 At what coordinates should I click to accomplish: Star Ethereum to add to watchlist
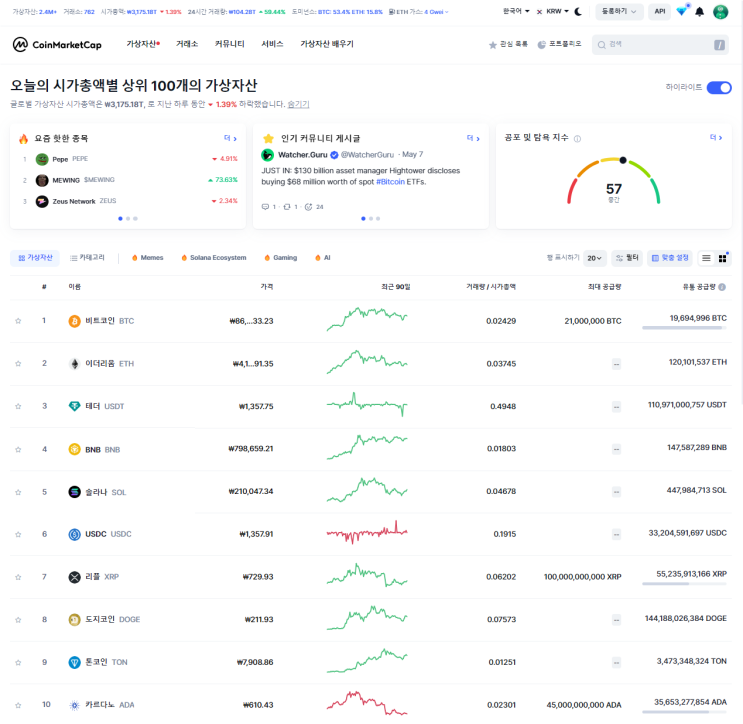(18, 364)
